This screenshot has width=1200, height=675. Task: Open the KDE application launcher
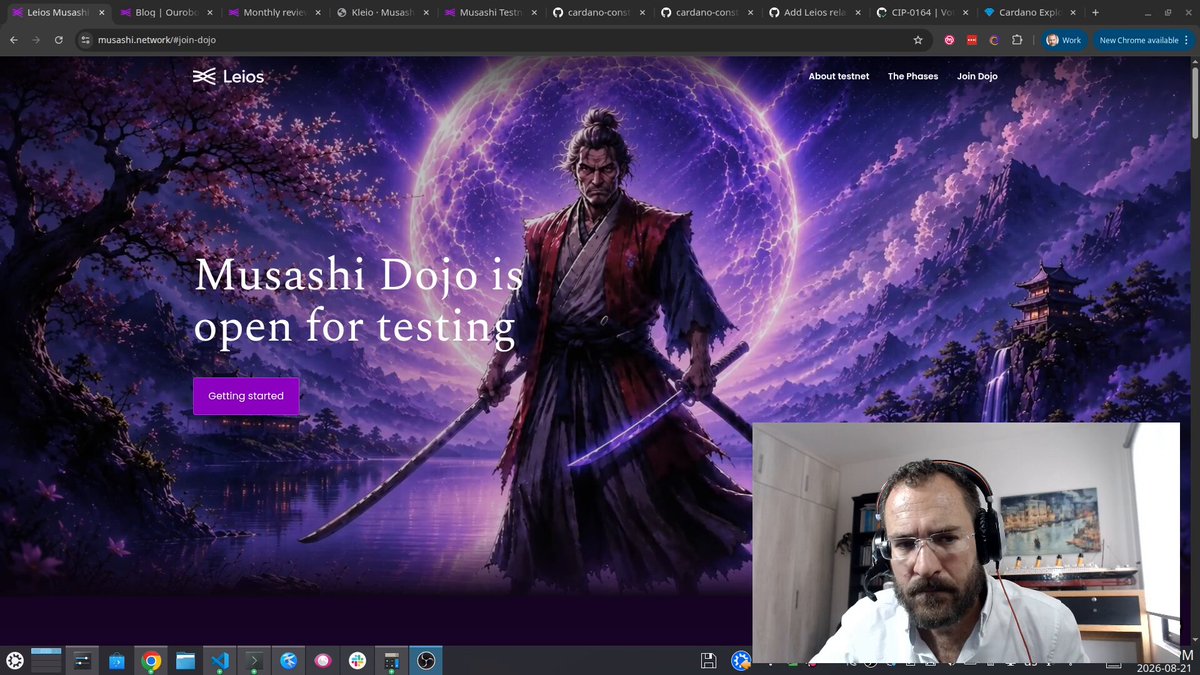pyautogui.click(x=15, y=660)
